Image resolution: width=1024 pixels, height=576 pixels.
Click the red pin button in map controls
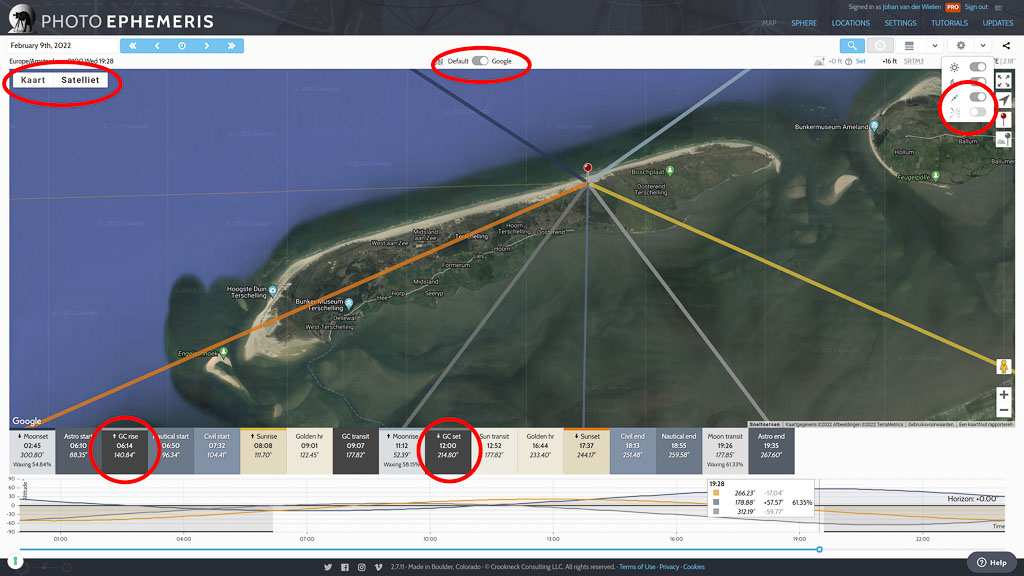tap(1004, 120)
